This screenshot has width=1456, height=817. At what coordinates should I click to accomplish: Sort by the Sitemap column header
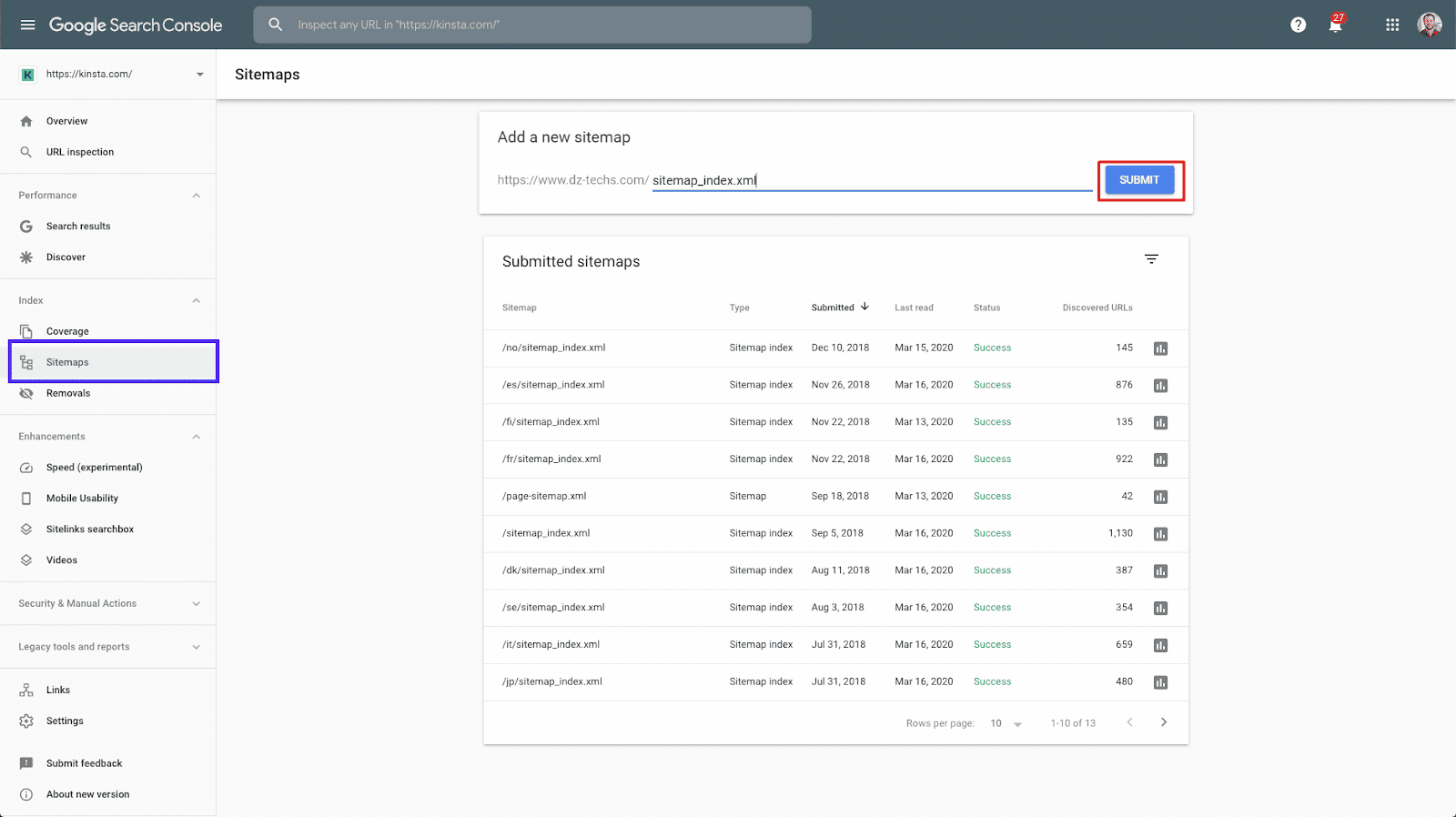(x=520, y=308)
